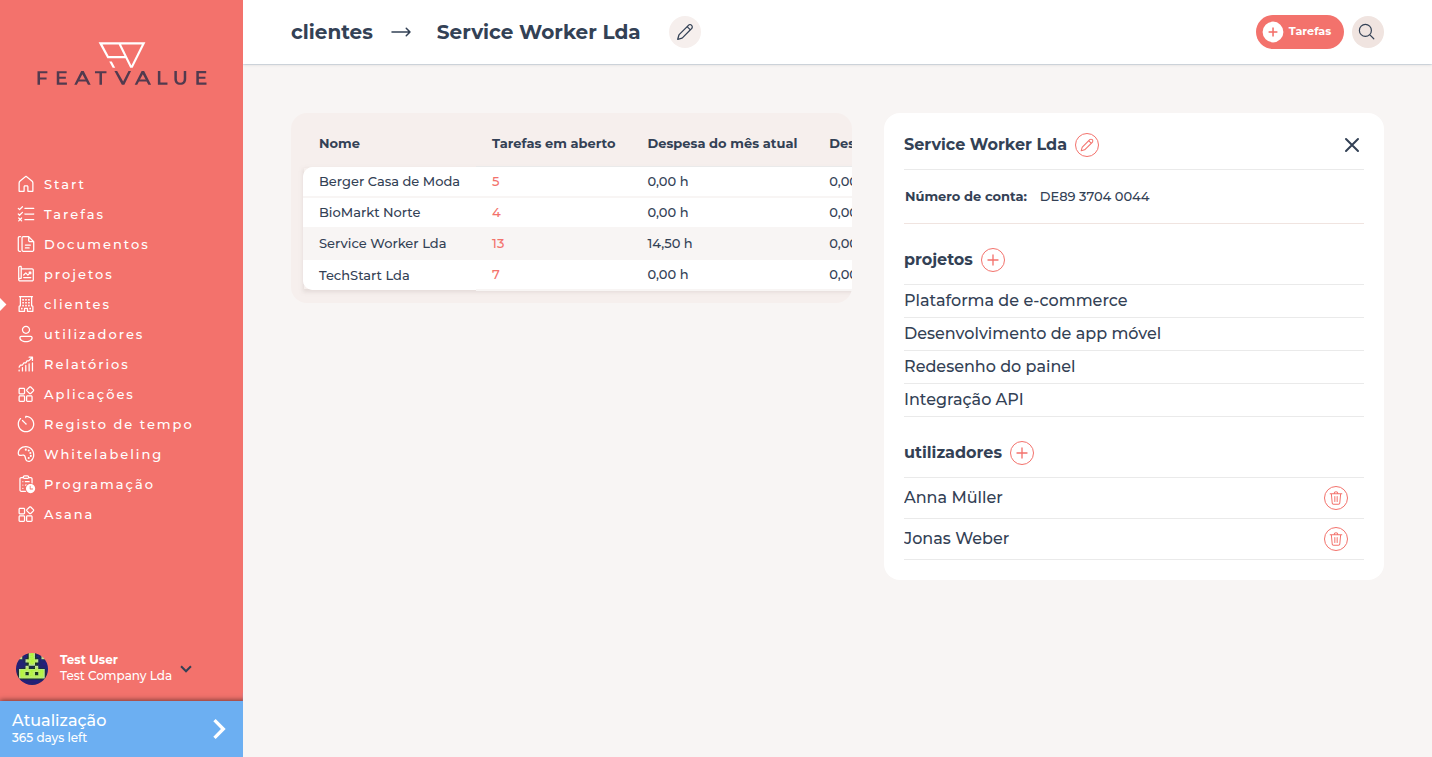Click the Test User avatar image
Viewport: 1432px width, 757px height.
(x=32, y=668)
